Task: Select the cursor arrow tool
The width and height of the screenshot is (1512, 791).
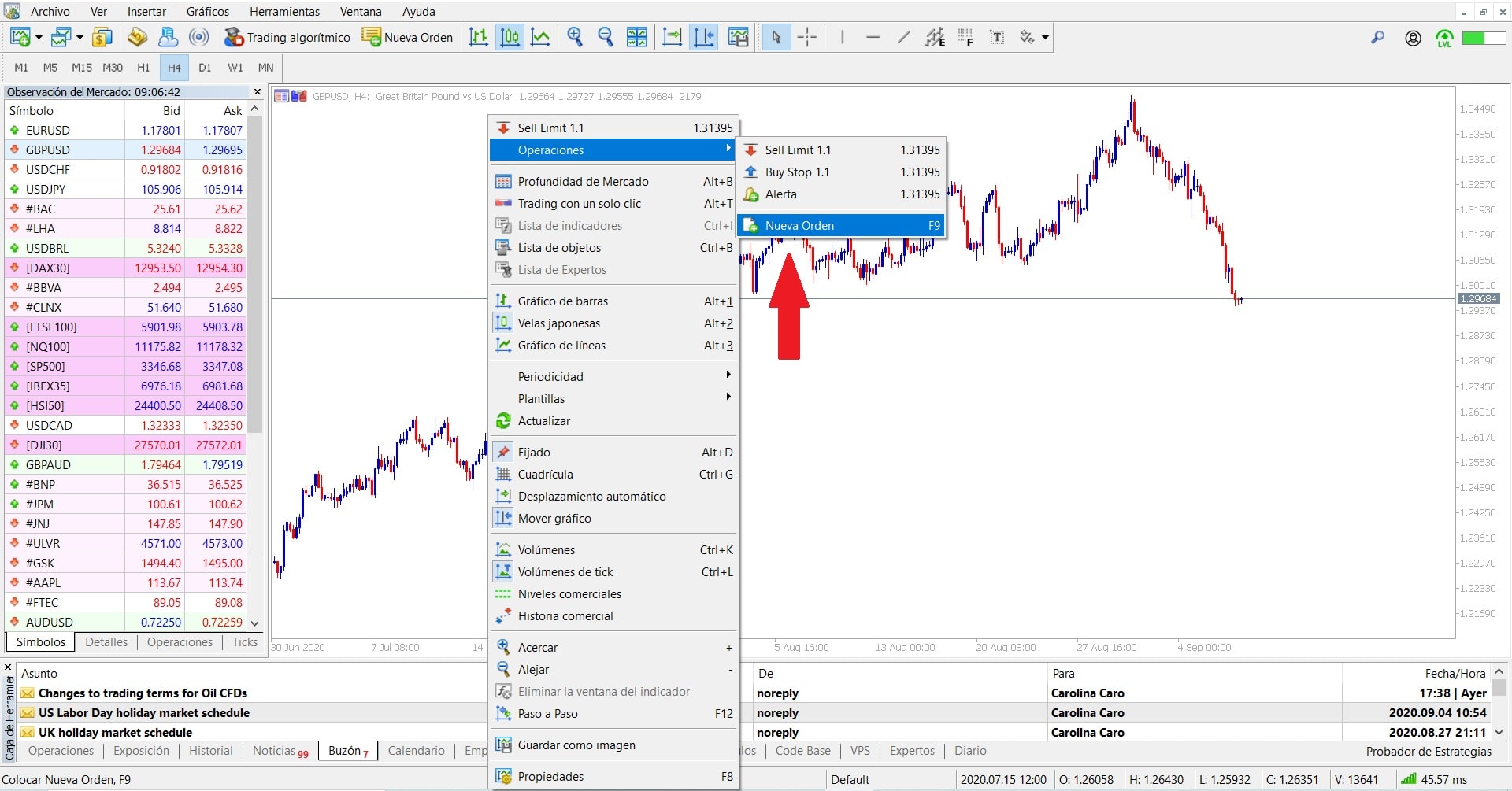Action: pos(776,37)
